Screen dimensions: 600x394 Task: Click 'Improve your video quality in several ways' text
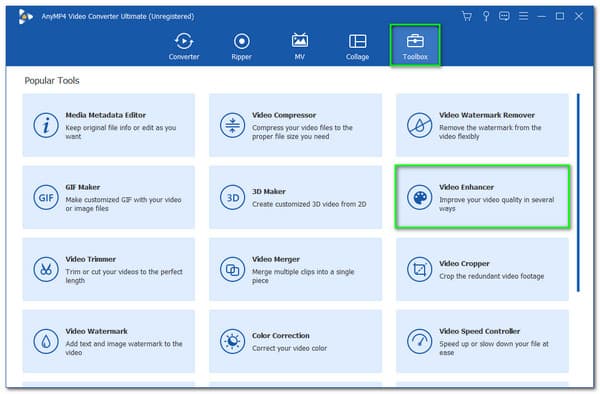tap(496, 204)
